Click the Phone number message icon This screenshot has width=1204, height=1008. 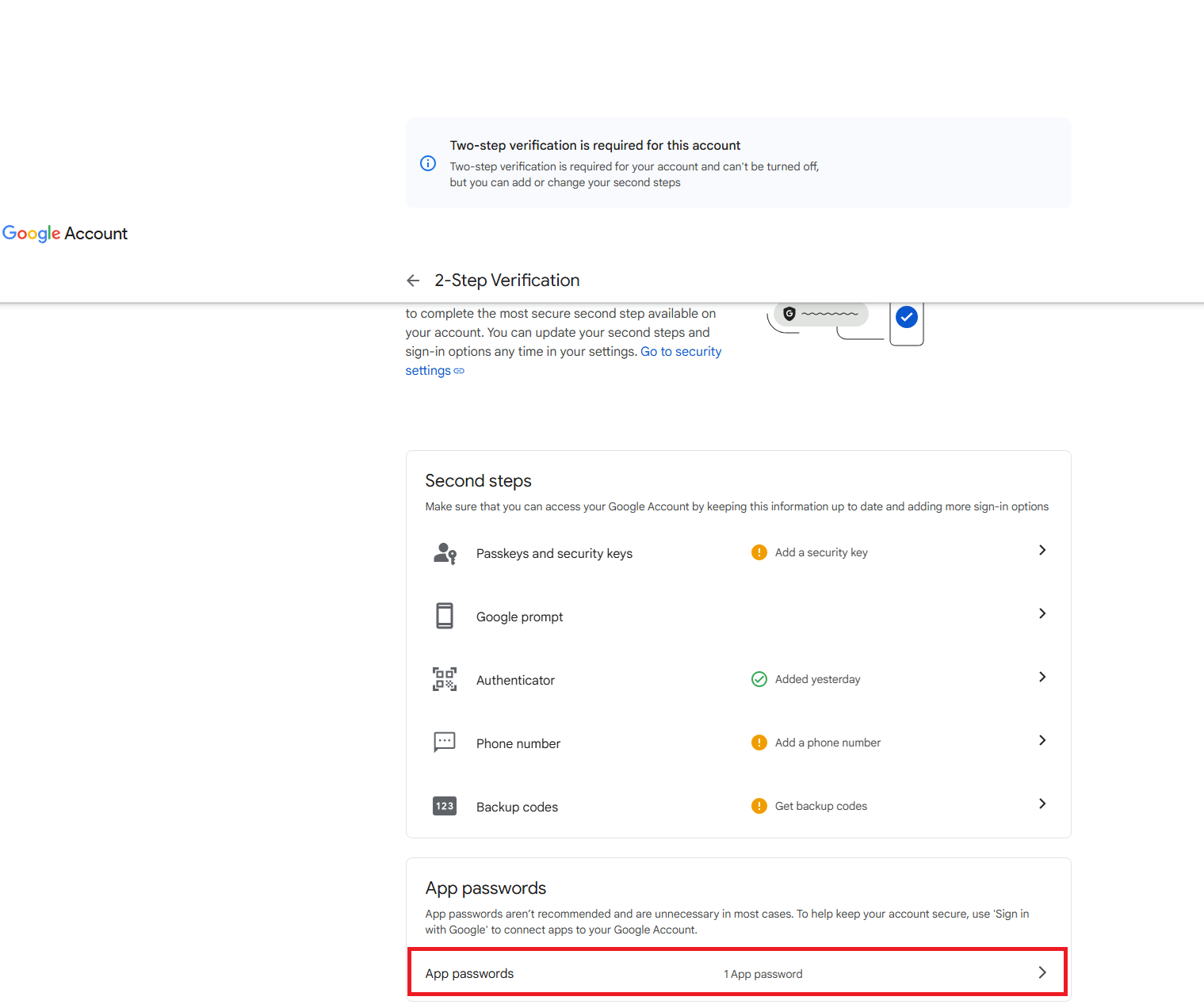coord(445,743)
